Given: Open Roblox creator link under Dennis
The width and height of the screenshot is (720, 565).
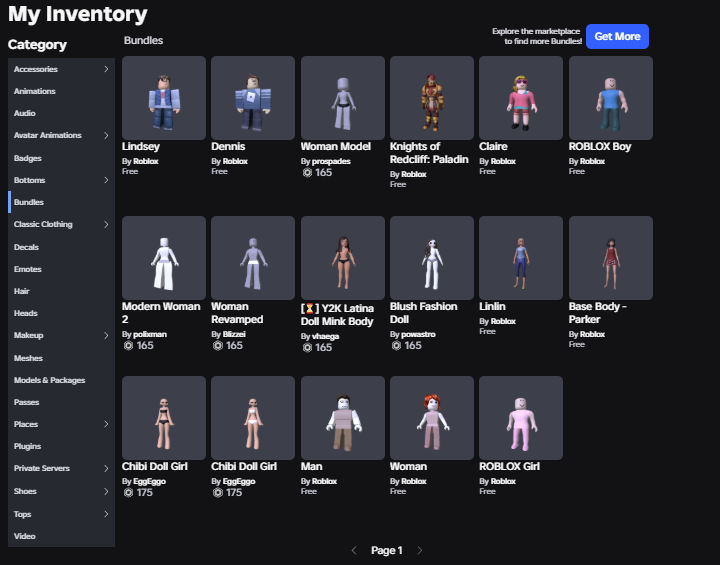Looking at the screenshot, I should pyautogui.click(x=235, y=161).
